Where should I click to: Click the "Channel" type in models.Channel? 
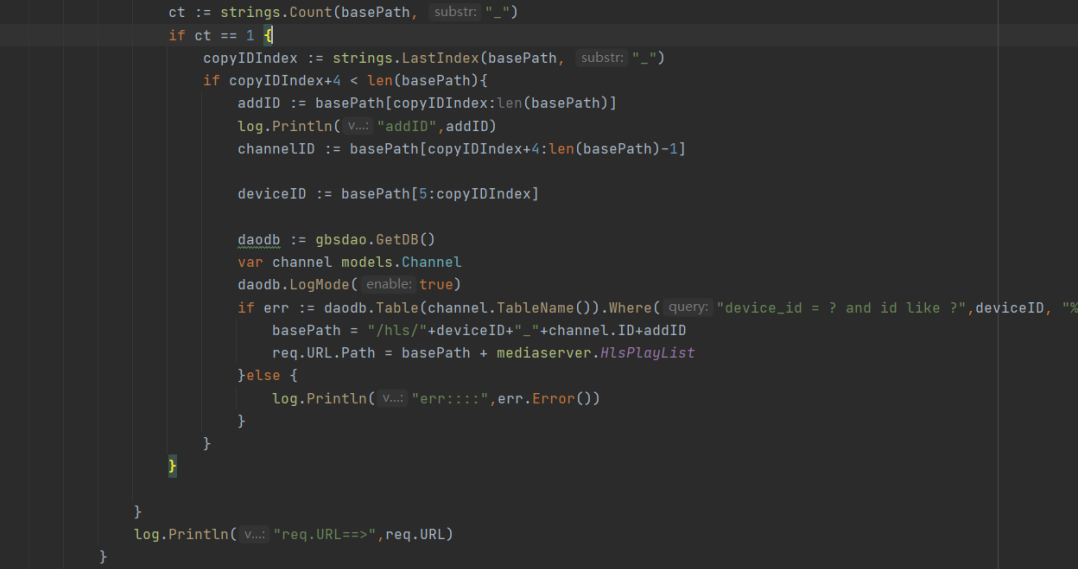pos(431,262)
